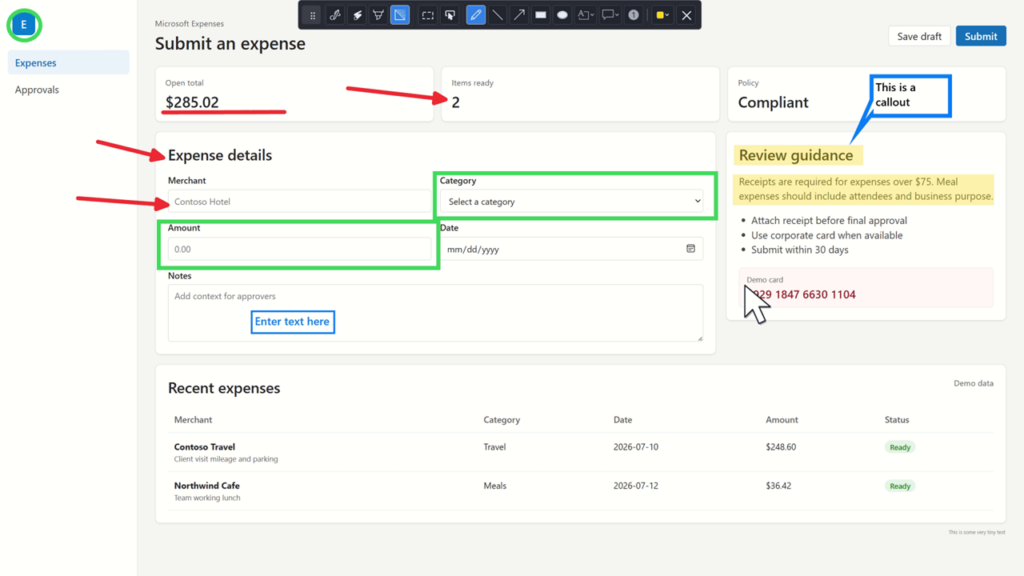Click the Ready badge for Northwind Cafe
This screenshot has width=1024, height=576.
point(899,486)
